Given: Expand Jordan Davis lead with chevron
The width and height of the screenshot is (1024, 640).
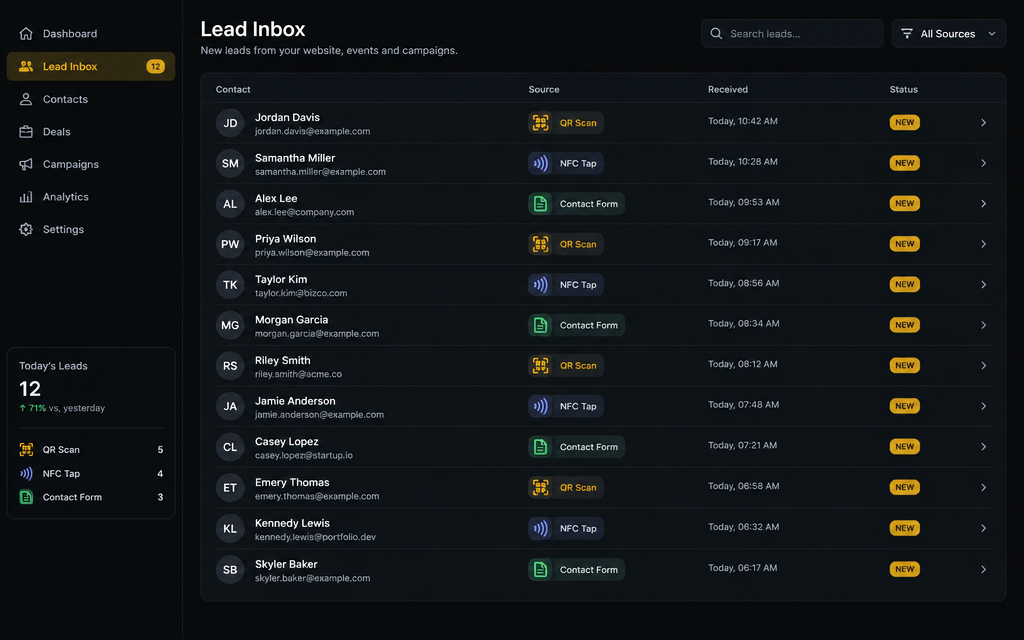Looking at the screenshot, I should [984, 123].
